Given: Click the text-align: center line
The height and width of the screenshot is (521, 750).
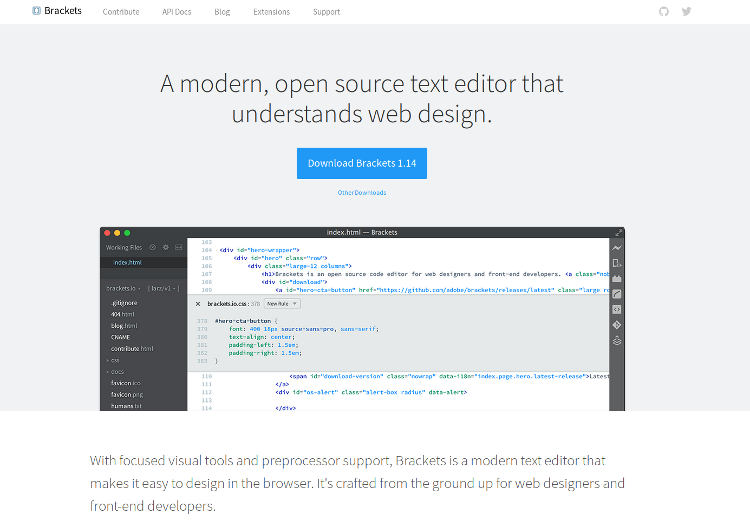Looking at the screenshot, I should click(262, 337).
